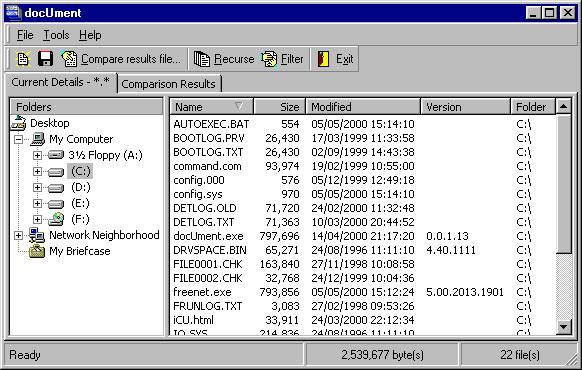Select the BOOTLOG.PRV file

click(x=209, y=138)
